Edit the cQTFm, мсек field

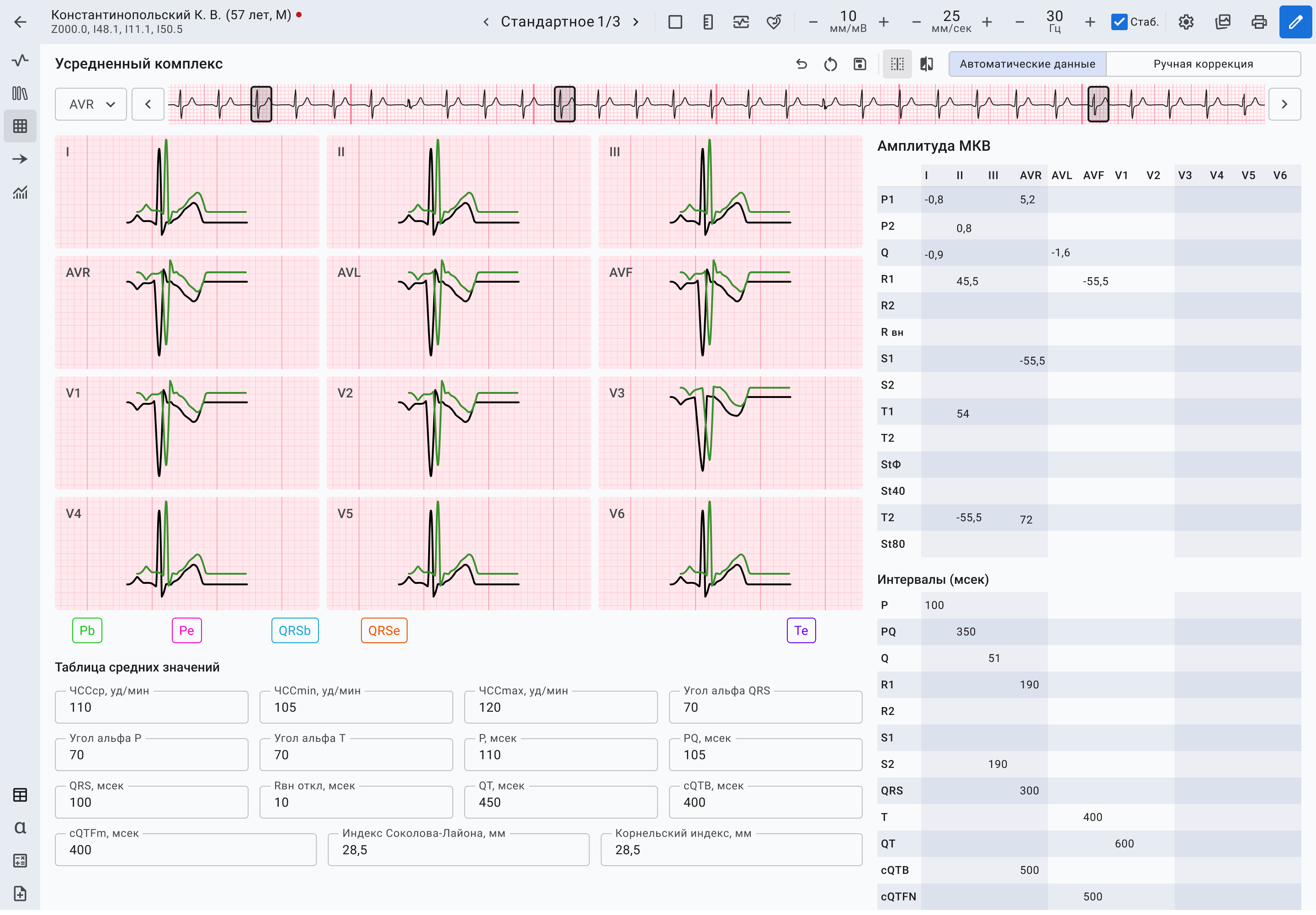click(x=186, y=850)
